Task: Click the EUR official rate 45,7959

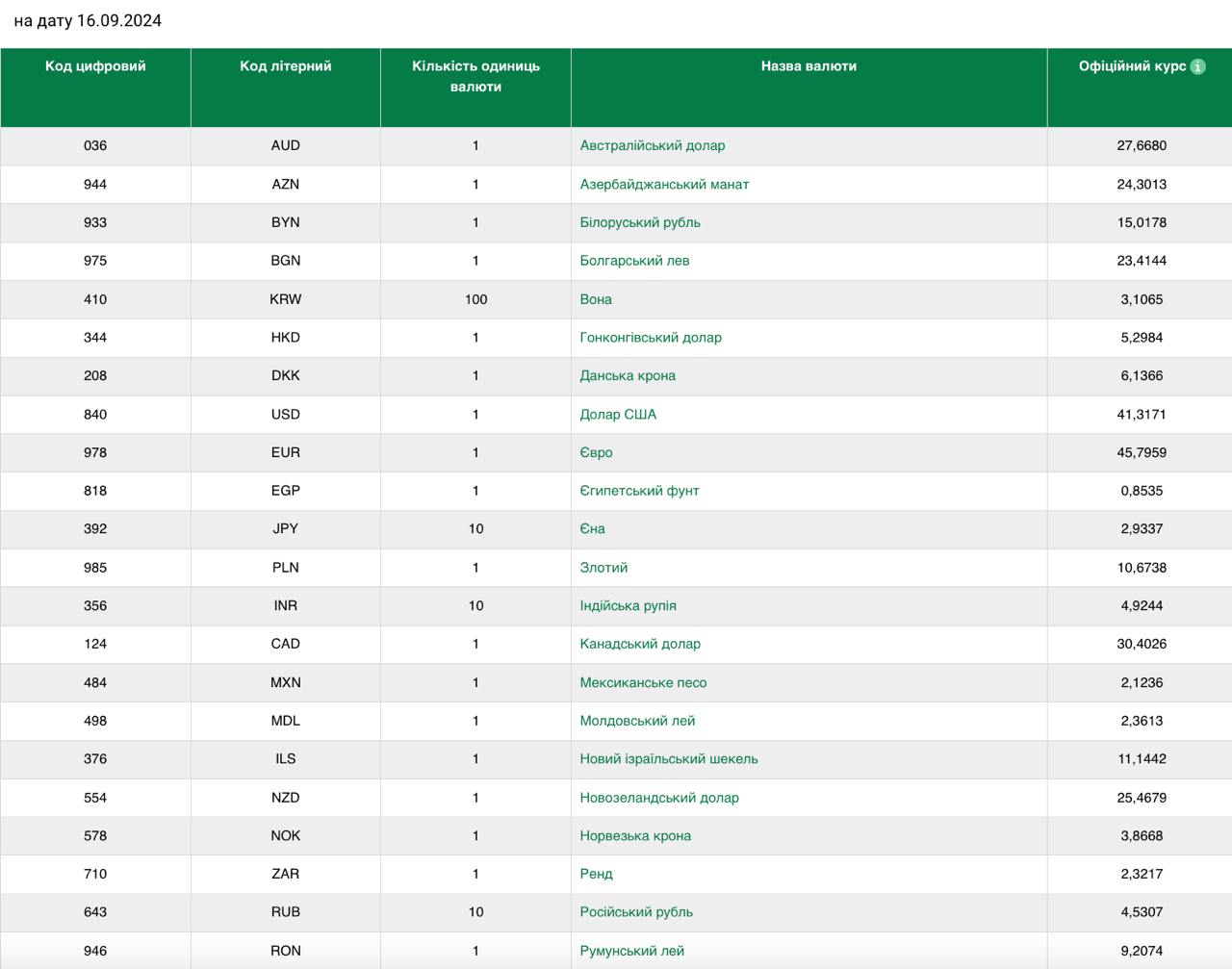Action: pyautogui.click(x=1142, y=452)
